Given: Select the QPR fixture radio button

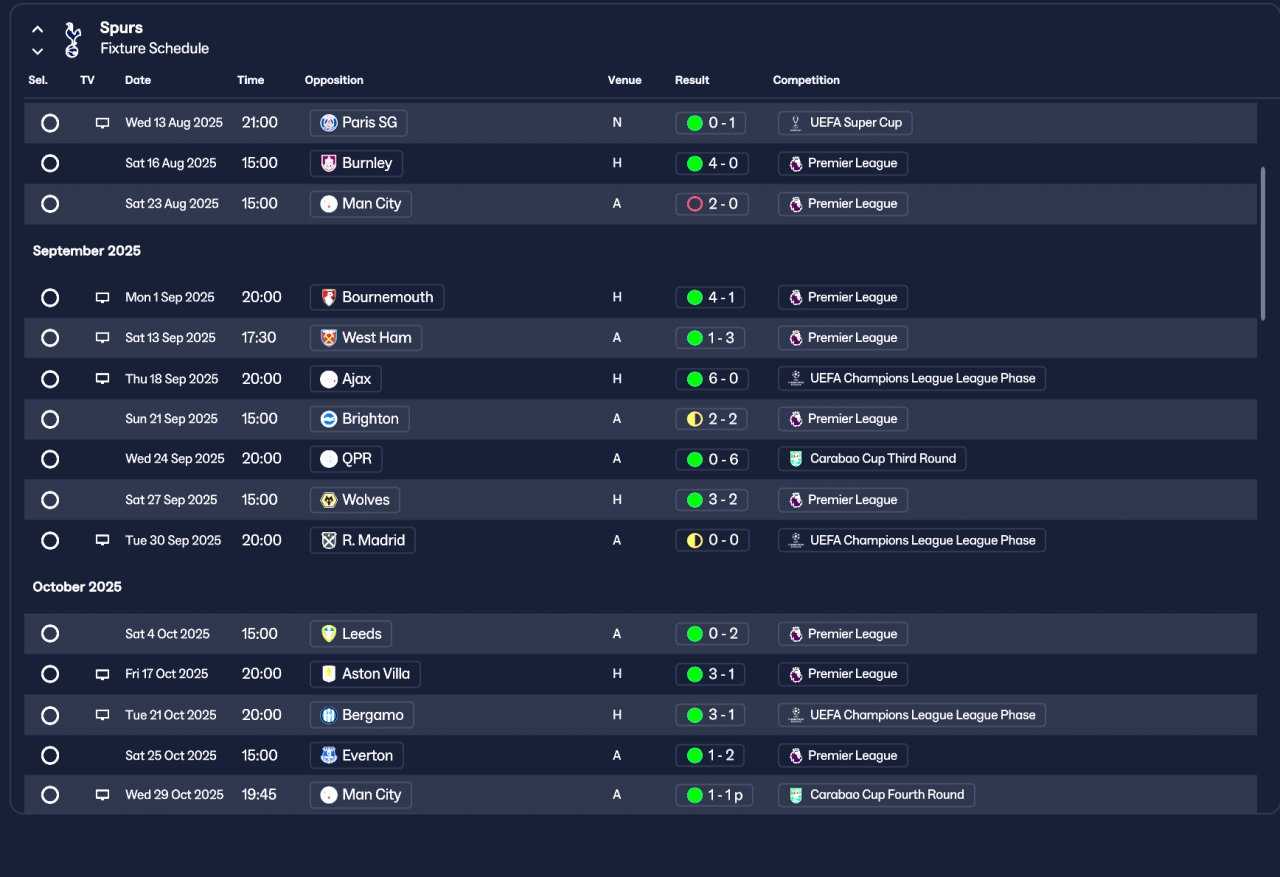Looking at the screenshot, I should tap(50, 459).
